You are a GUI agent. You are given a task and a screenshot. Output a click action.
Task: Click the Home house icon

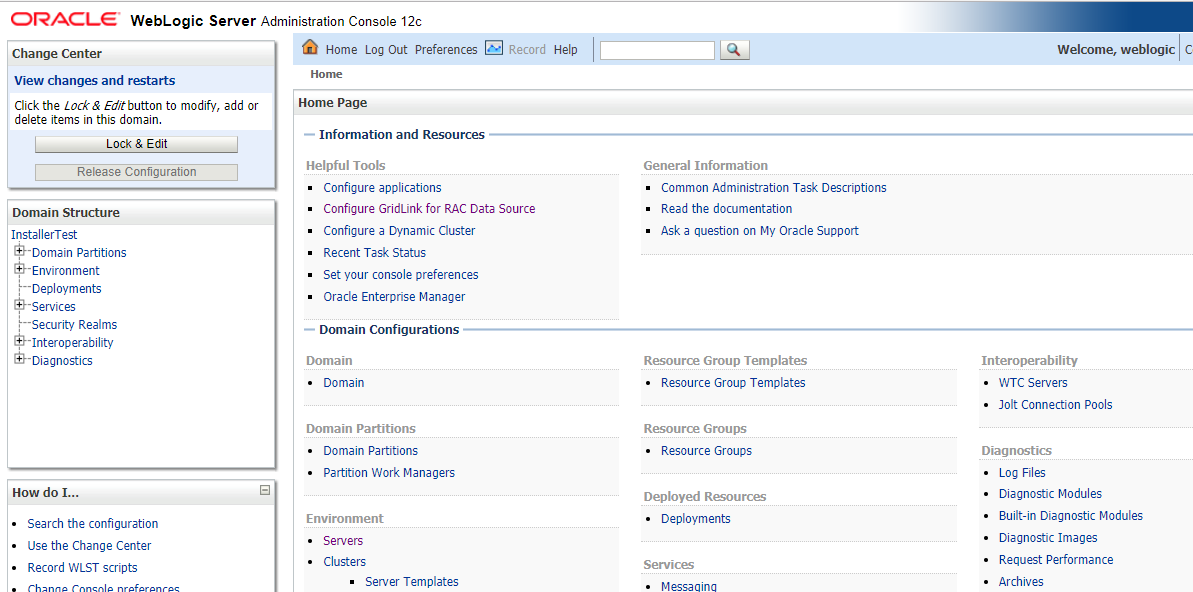[x=310, y=48]
